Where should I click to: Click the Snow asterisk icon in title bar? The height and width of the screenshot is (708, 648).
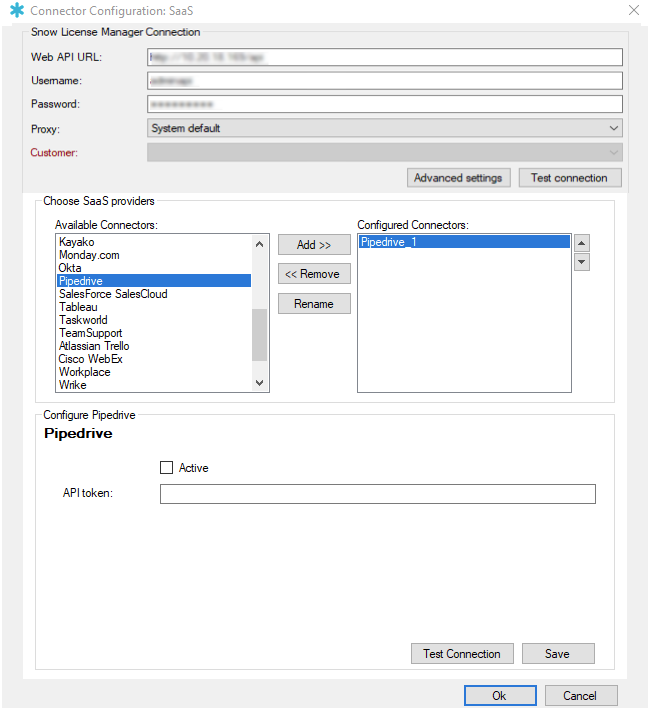click(16, 11)
